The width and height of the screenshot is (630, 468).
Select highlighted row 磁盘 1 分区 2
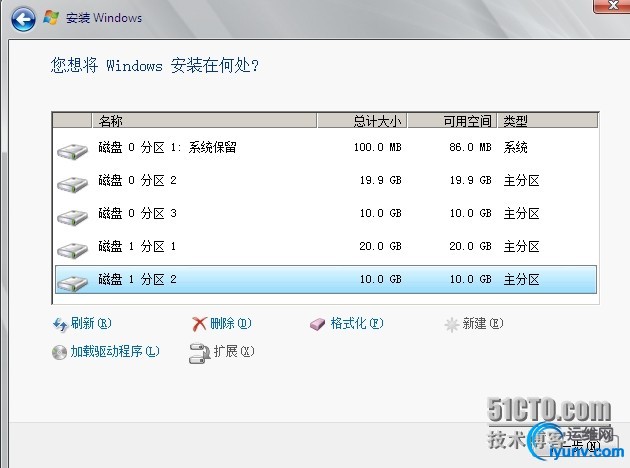(x=325, y=280)
